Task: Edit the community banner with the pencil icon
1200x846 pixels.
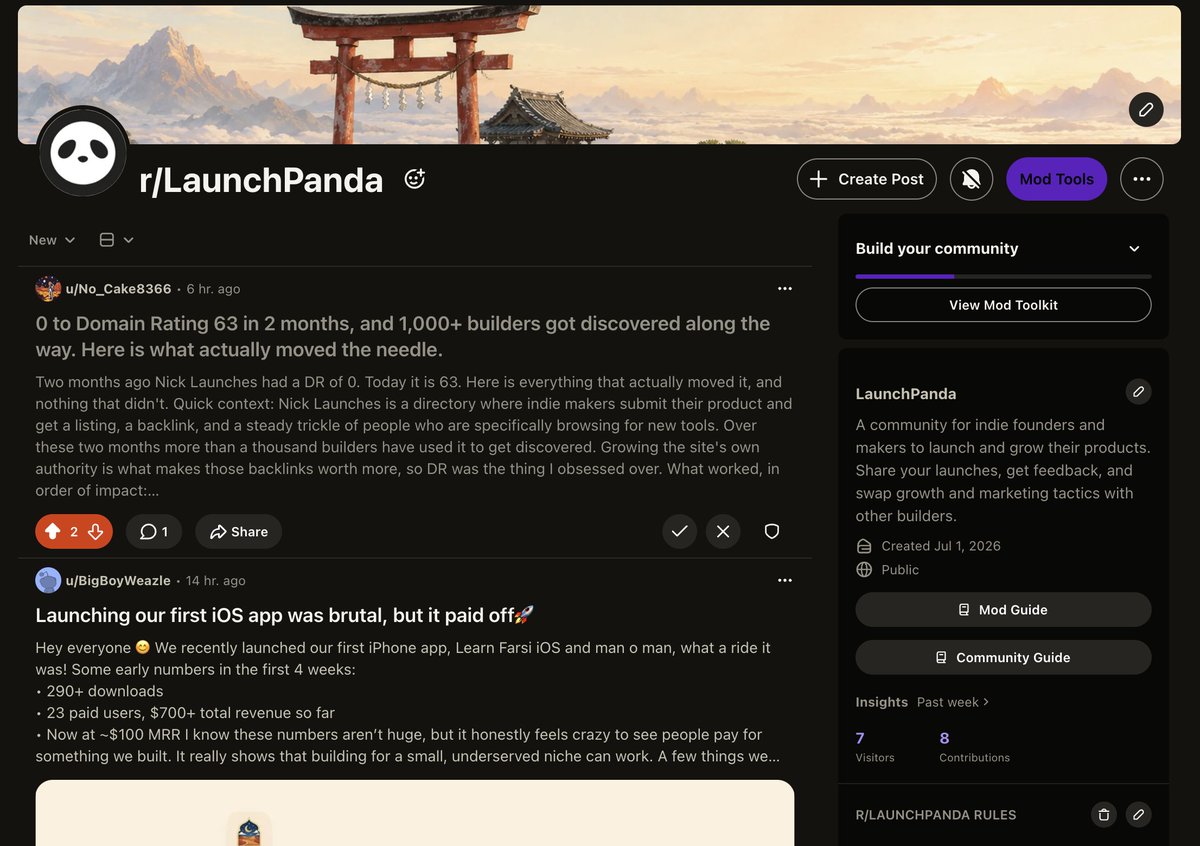Action: (x=1146, y=109)
